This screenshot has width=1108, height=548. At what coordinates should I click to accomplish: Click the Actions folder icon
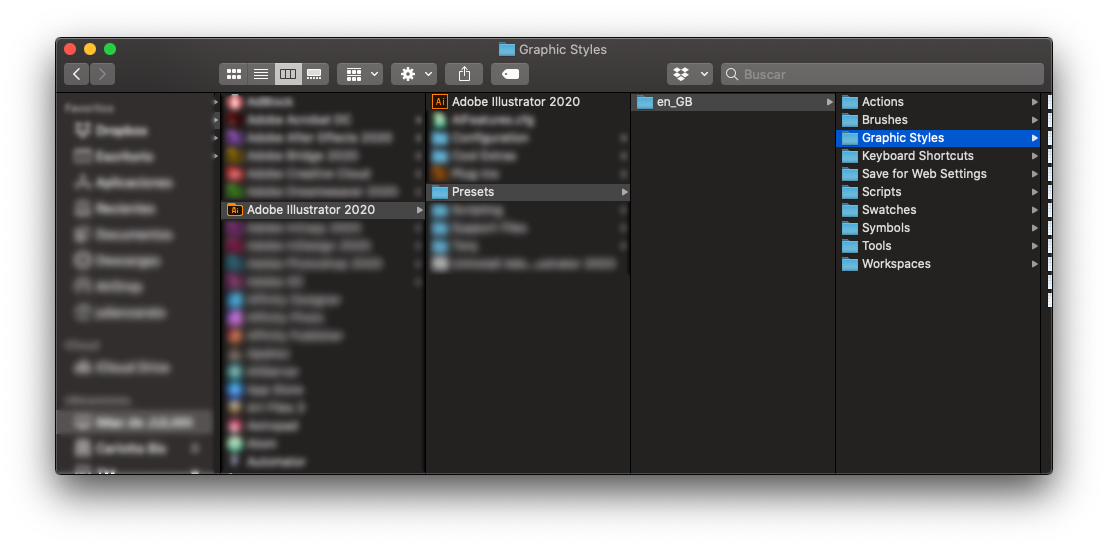(x=850, y=102)
